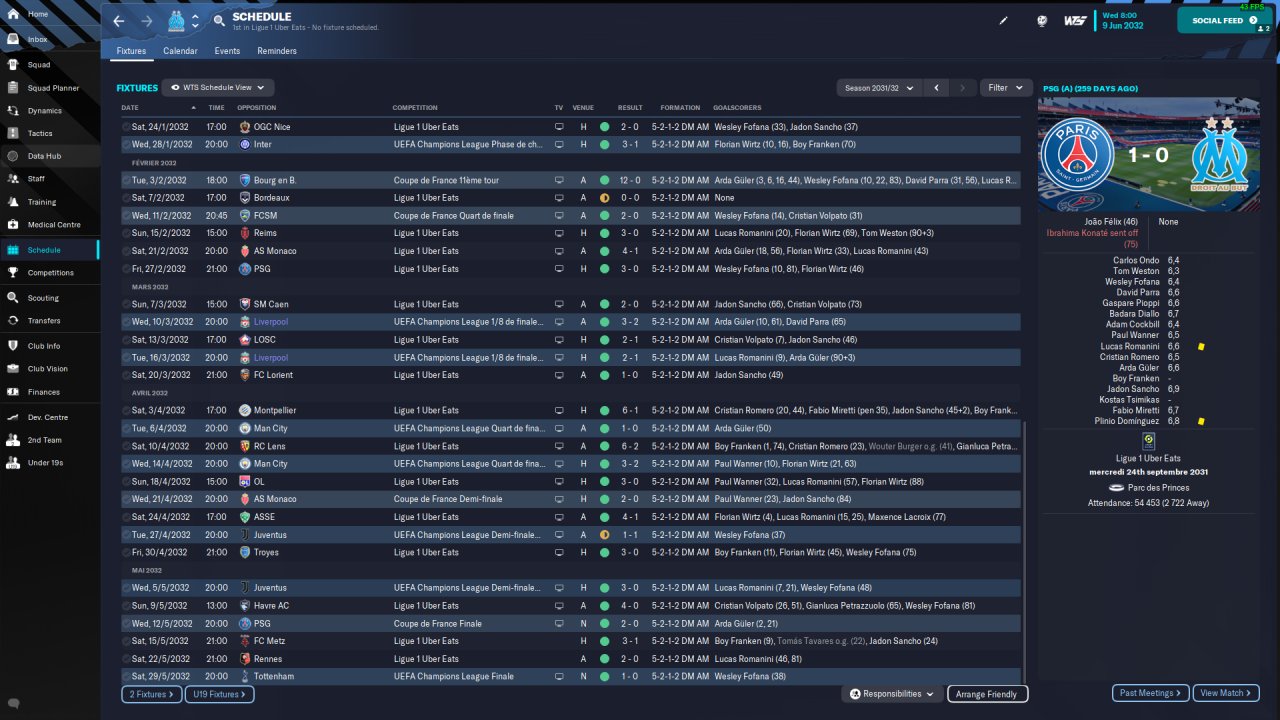Viewport: 1280px width, 720px height.
Task: Toggle the row selector for Tottenham fixture
Action: (x=126, y=676)
